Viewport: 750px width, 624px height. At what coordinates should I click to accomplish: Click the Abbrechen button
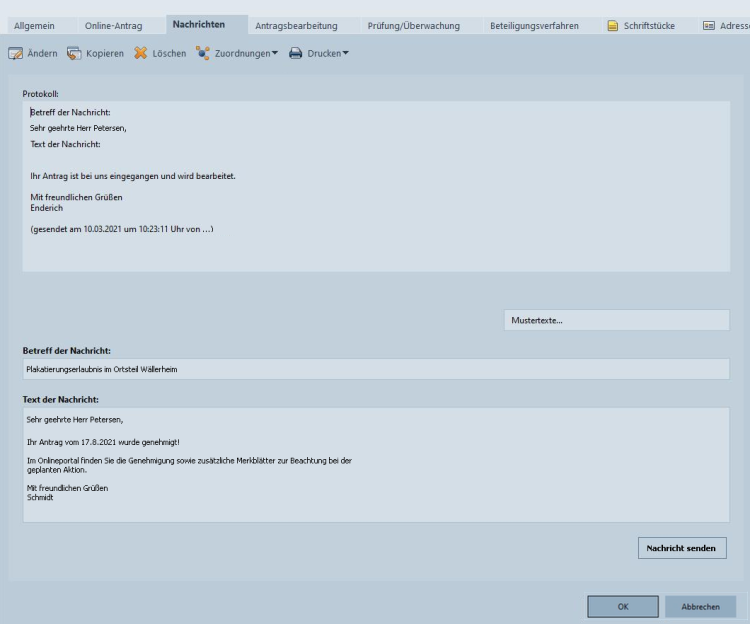[x=700, y=607]
